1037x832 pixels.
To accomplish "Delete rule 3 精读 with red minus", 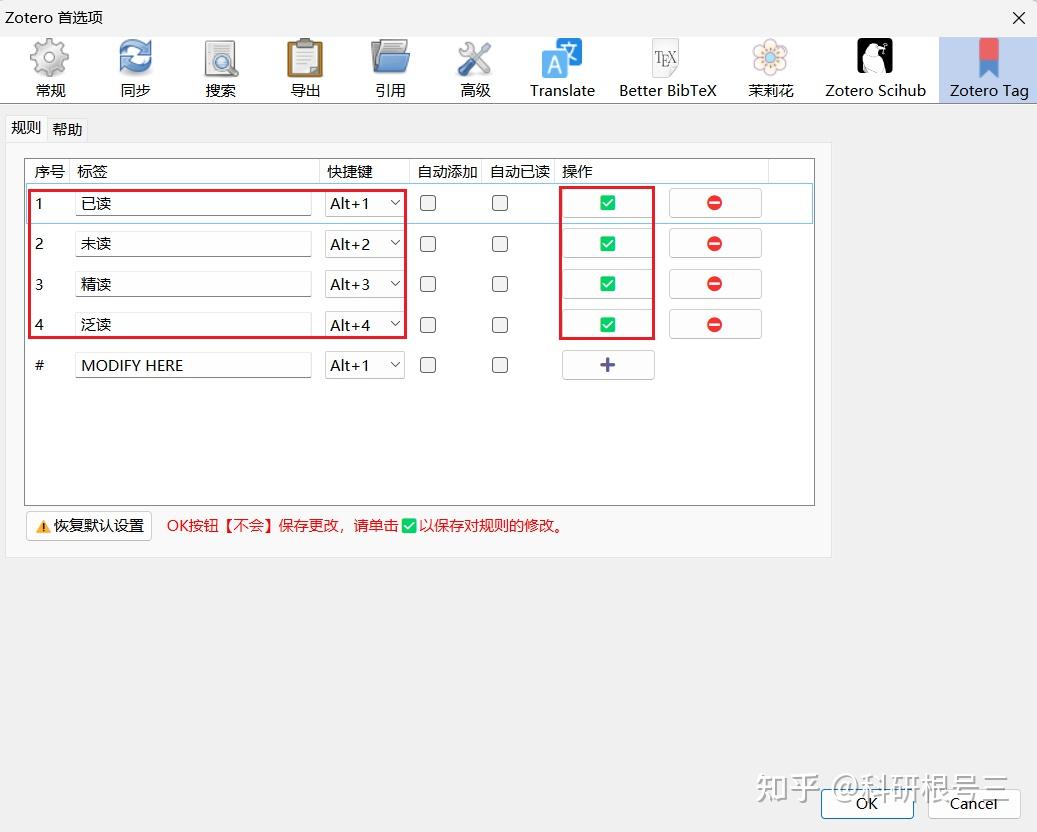I will point(715,284).
